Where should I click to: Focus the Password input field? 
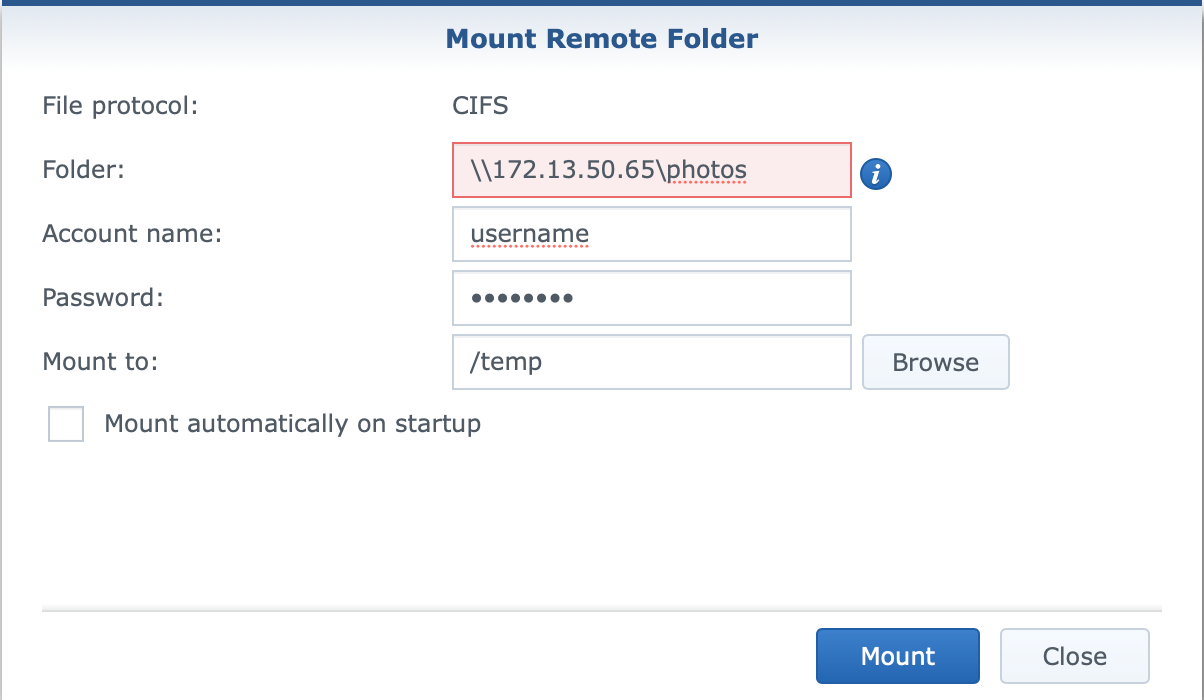click(x=652, y=298)
